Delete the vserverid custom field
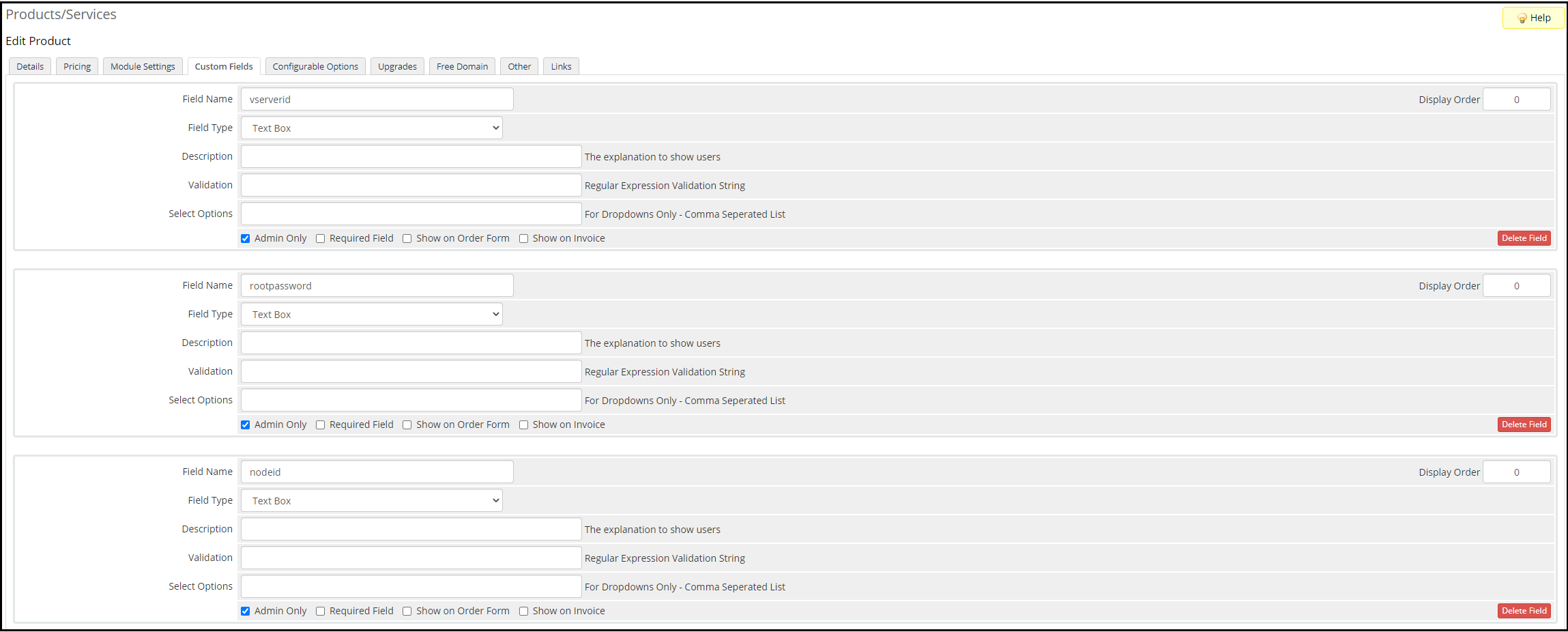 (x=1524, y=238)
